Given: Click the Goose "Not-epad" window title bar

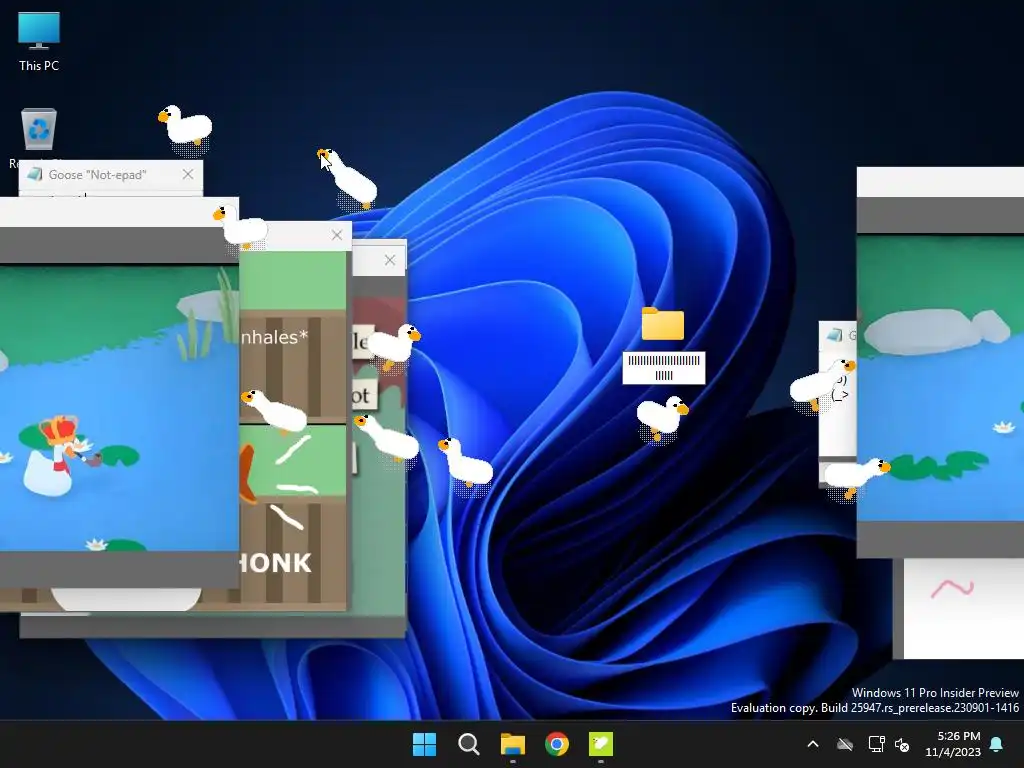Looking at the screenshot, I should [x=110, y=174].
